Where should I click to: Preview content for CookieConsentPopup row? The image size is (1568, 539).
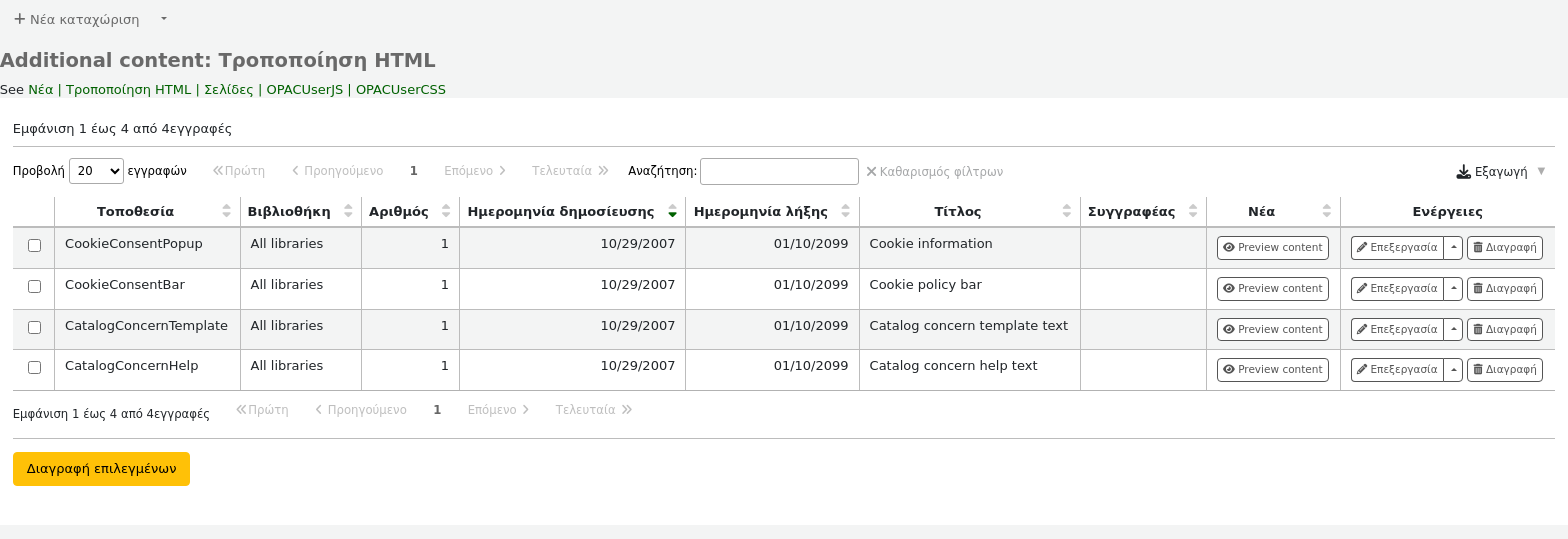click(x=1272, y=248)
